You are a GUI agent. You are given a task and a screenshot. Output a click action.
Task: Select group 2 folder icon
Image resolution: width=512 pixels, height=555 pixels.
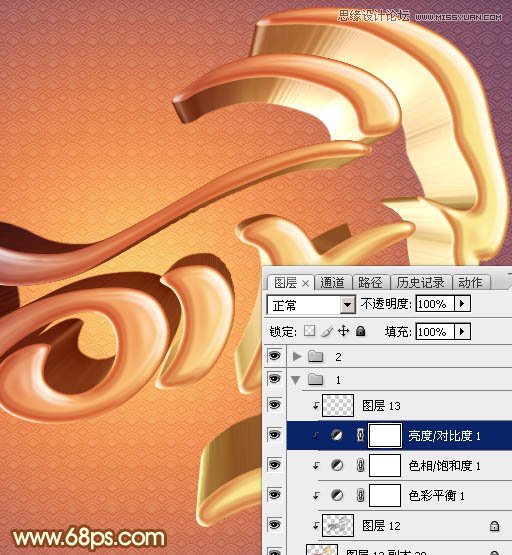(316, 356)
